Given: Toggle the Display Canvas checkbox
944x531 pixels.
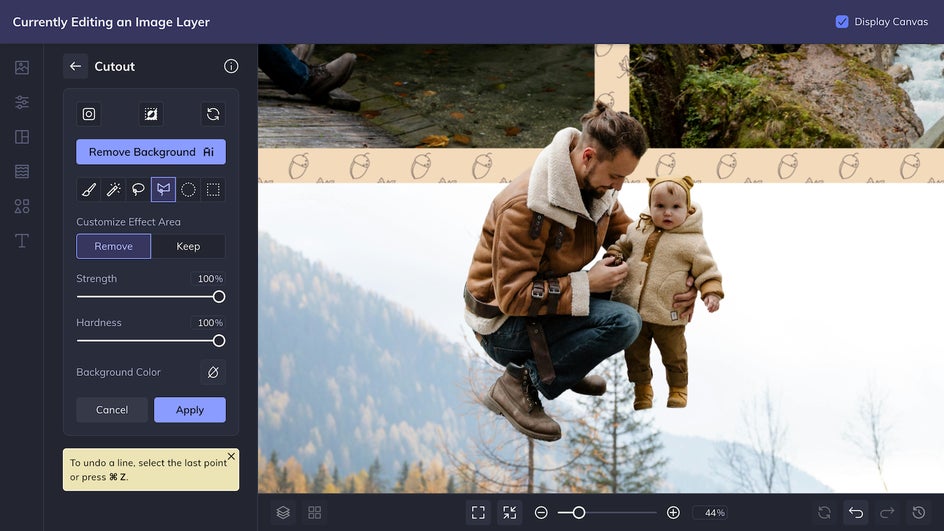Looking at the screenshot, I should [842, 22].
